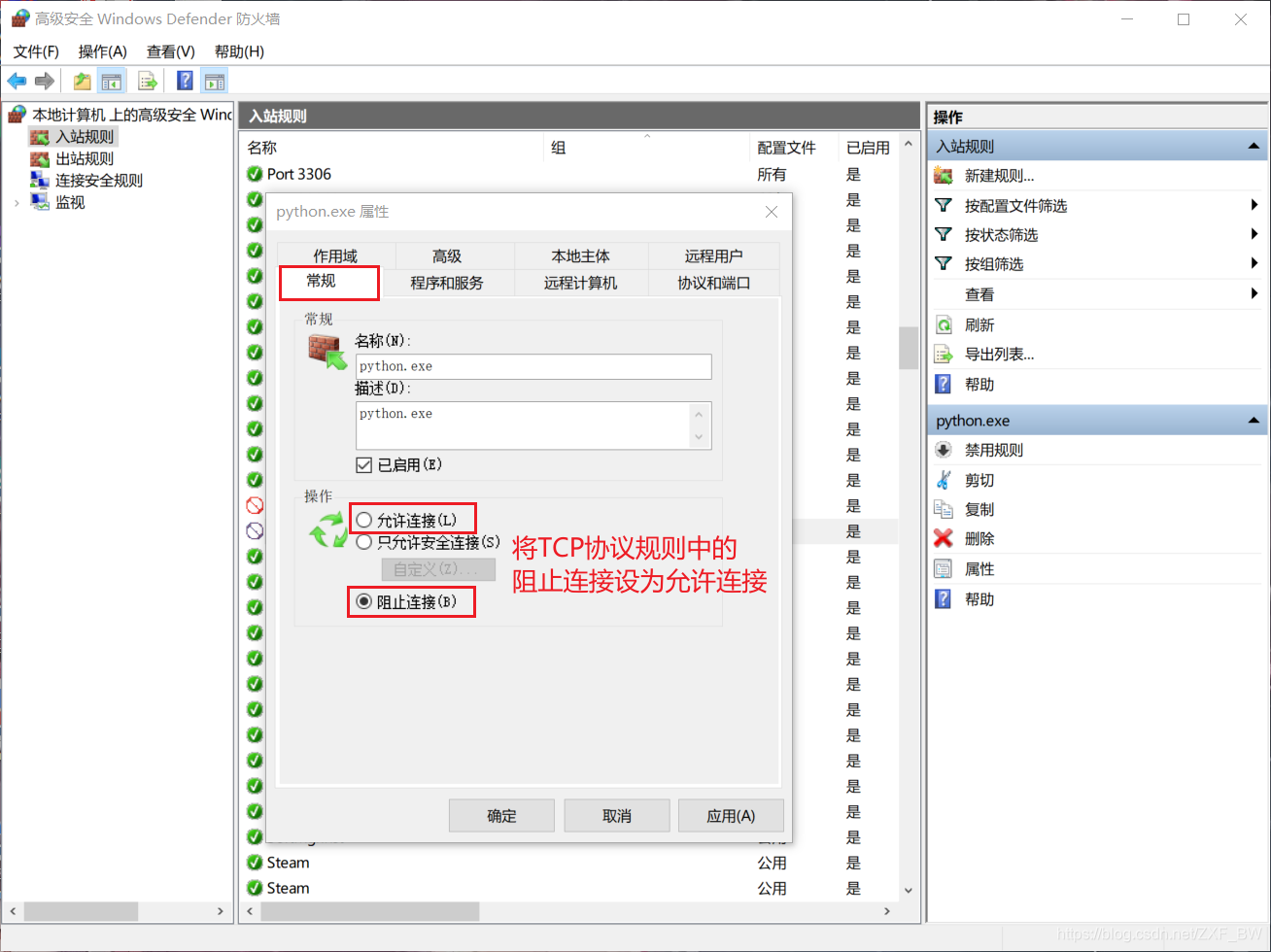Switch to the 高级 tab
Viewport: 1271px width, 952px height.
pos(447,255)
